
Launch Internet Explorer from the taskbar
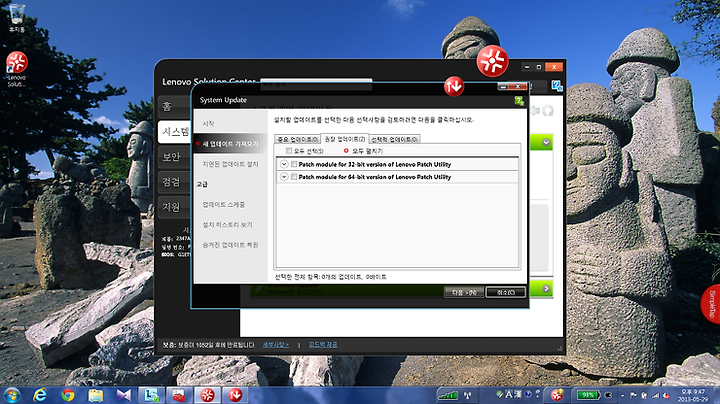(40, 395)
